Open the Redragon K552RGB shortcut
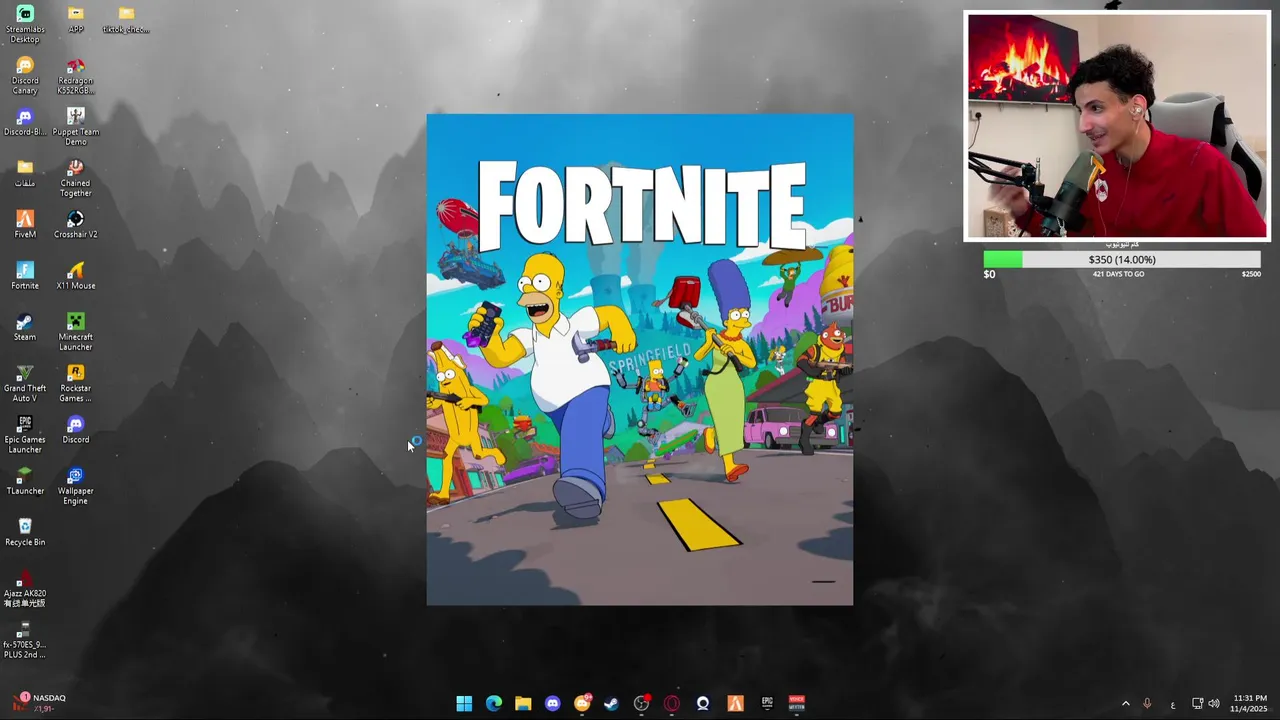The height and width of the screenshot is (720, 1280). coord(76,76)
